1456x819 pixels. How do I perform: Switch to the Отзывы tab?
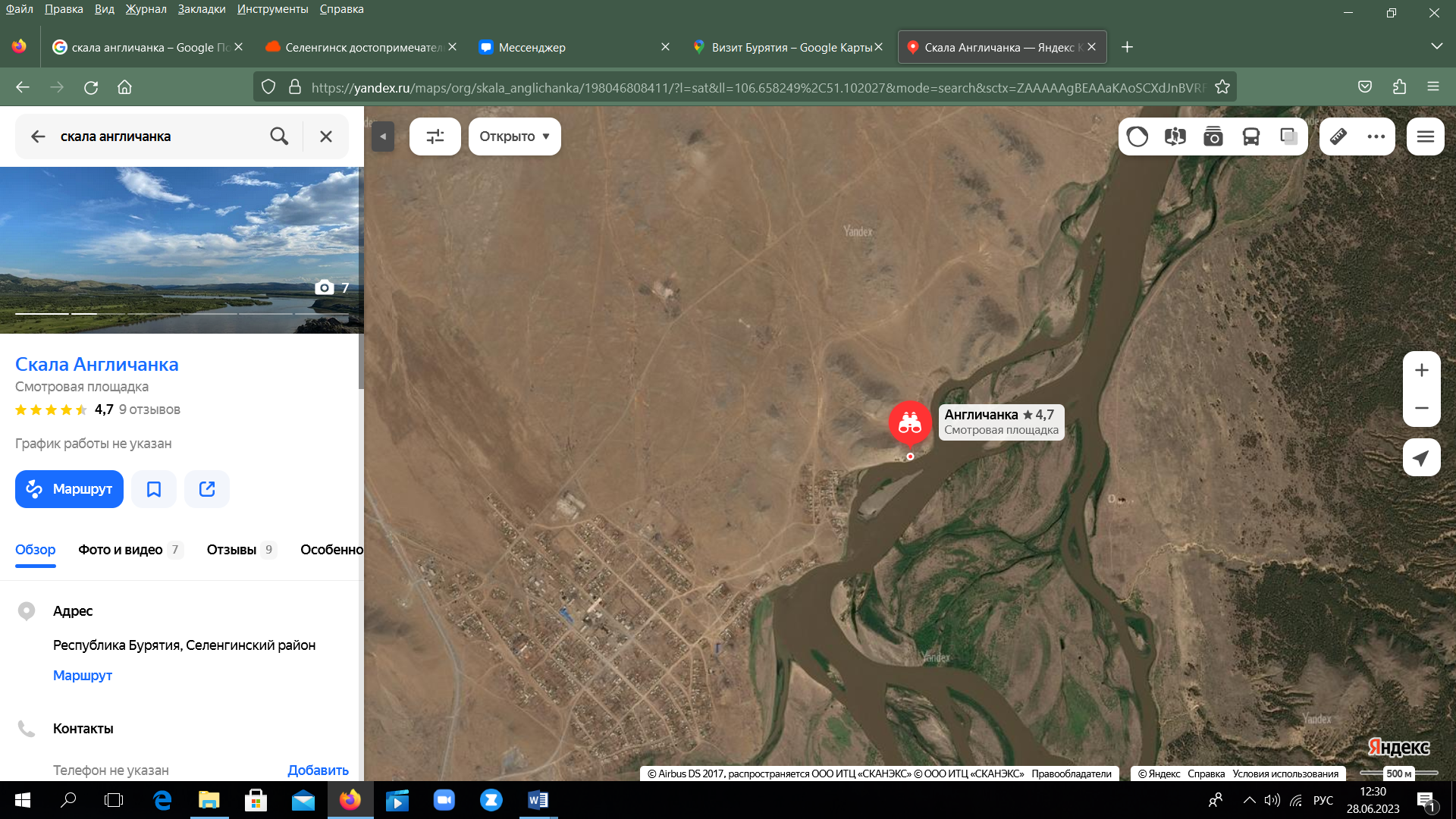(241, 550)
